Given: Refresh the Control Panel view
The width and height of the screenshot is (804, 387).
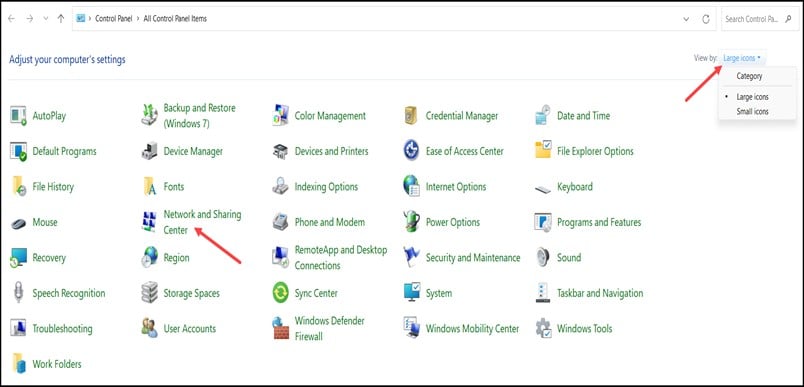Looking at the screenshot, I should (x=706, y=19).
